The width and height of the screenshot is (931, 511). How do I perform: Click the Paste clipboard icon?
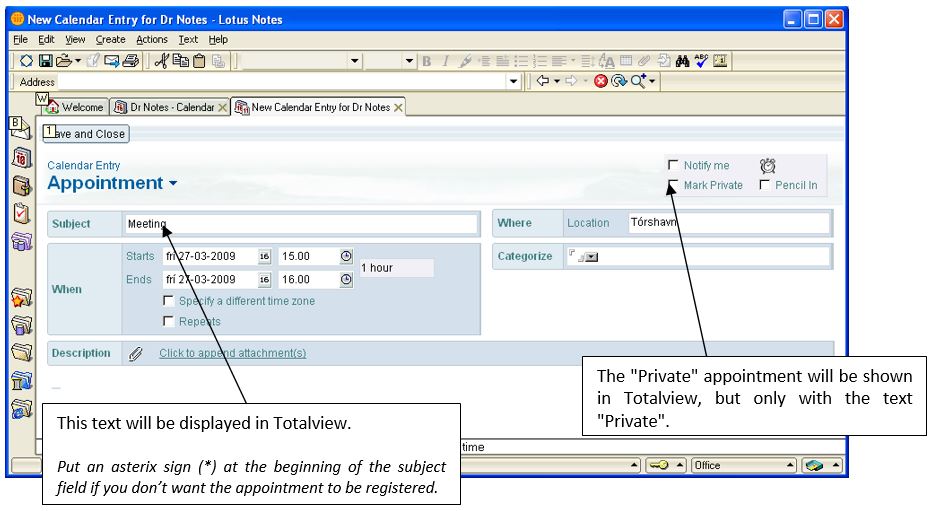pyautogui.click(x=200, y=61)
